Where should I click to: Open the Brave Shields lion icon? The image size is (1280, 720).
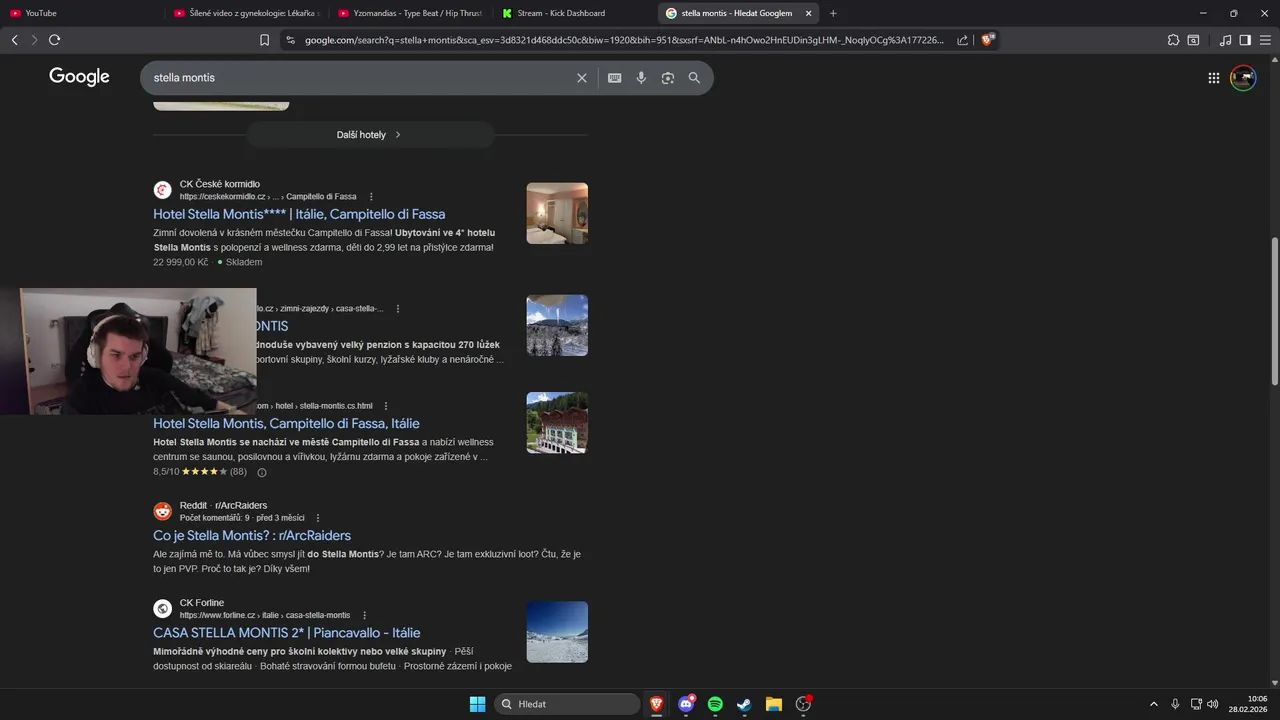pyautogui.click(x=987, y=40)
